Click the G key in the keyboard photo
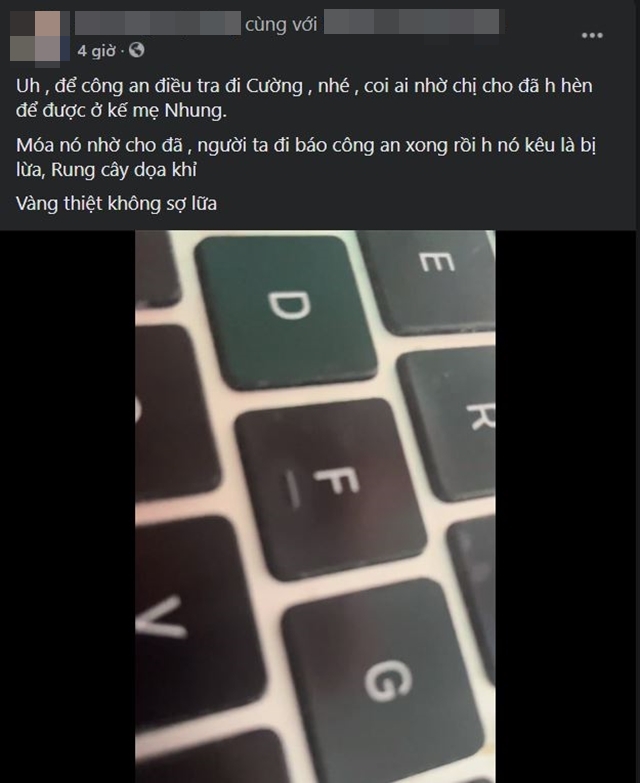This screenshot has width=640, height=783. (383, 683)
